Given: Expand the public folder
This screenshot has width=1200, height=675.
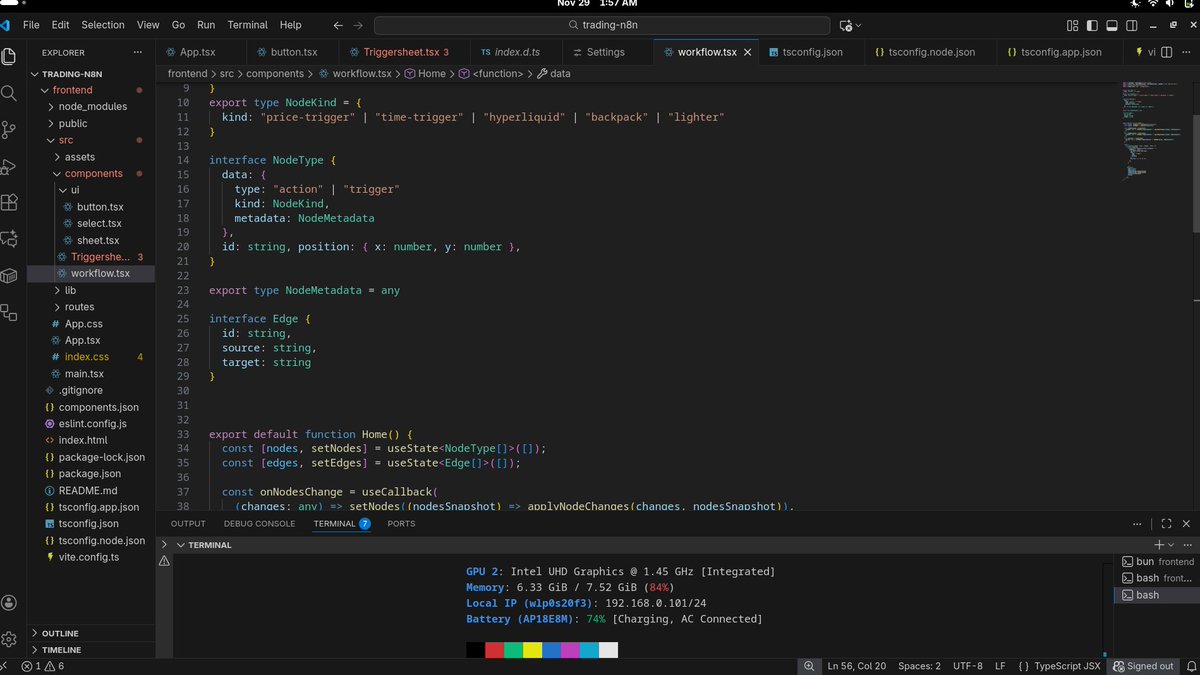Looking at the screenshot, I should [51, 124].
